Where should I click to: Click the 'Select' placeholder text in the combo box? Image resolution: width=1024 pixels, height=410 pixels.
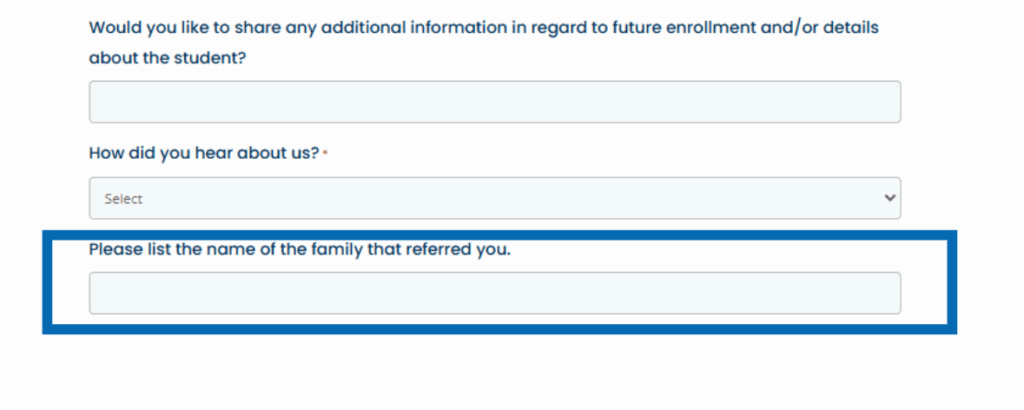tap(123, 199)
